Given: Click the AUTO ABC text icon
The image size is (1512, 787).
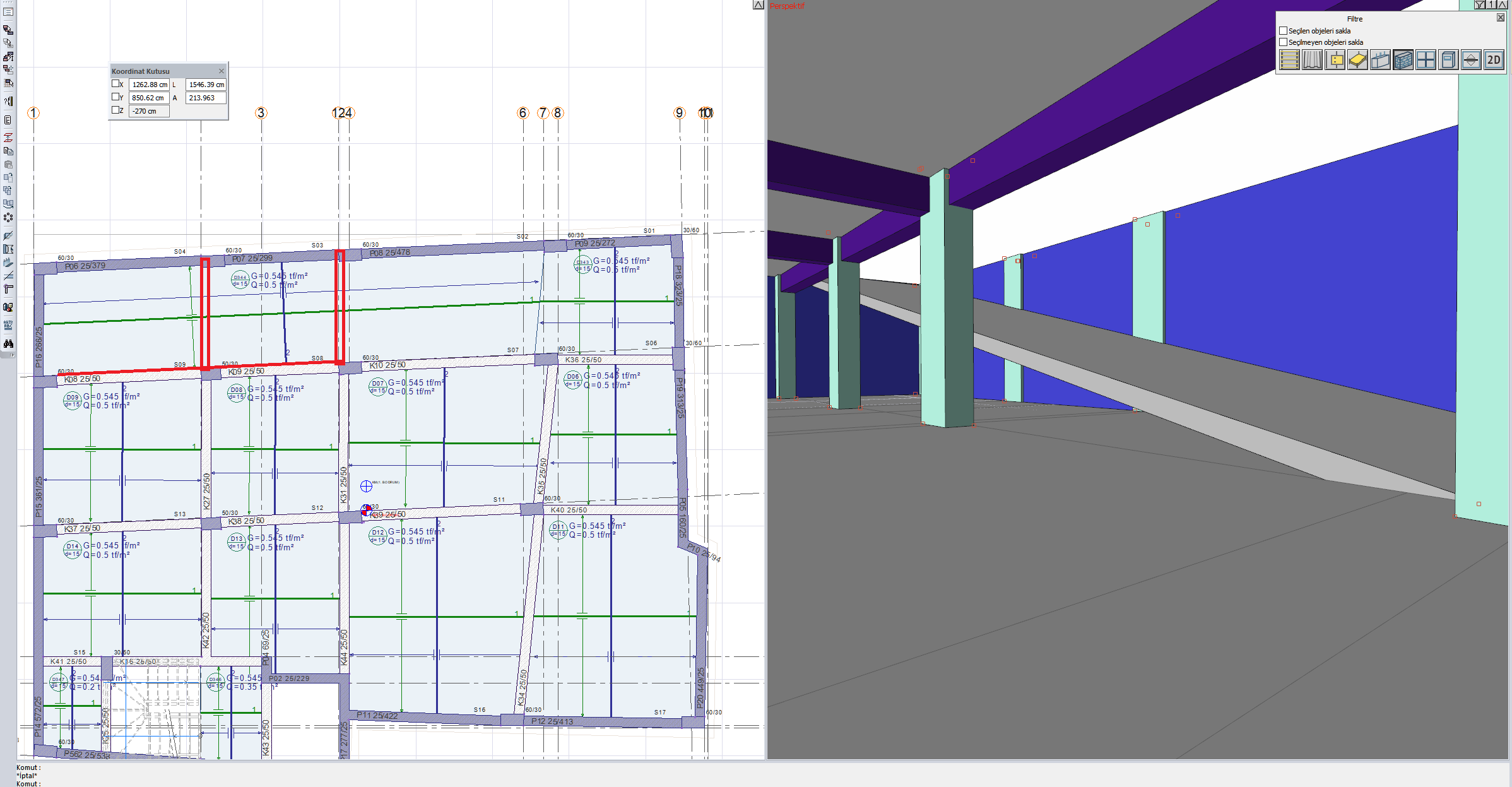Looking at the screenshot, I should point(8,325).
